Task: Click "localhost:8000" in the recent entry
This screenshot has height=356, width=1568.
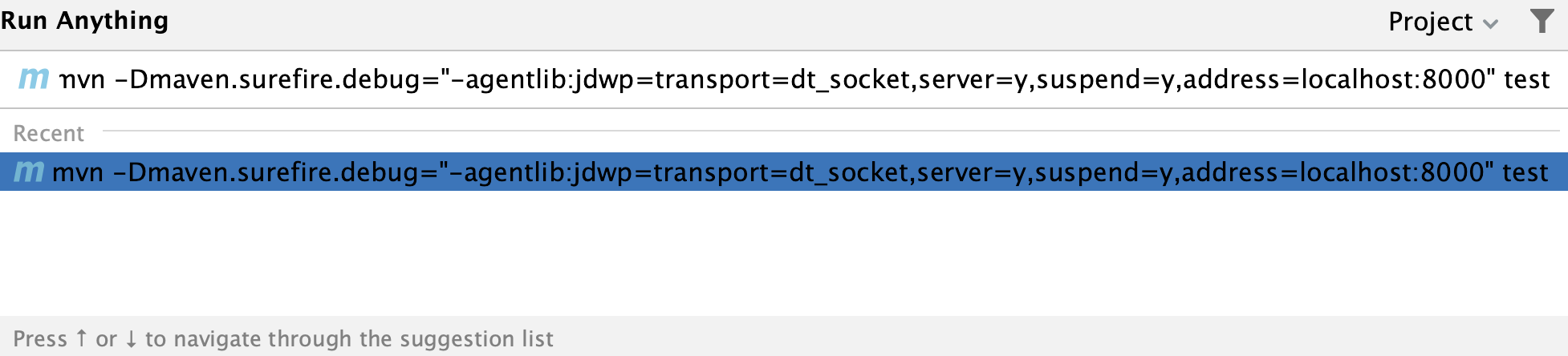Action: tap(1391, 172)
